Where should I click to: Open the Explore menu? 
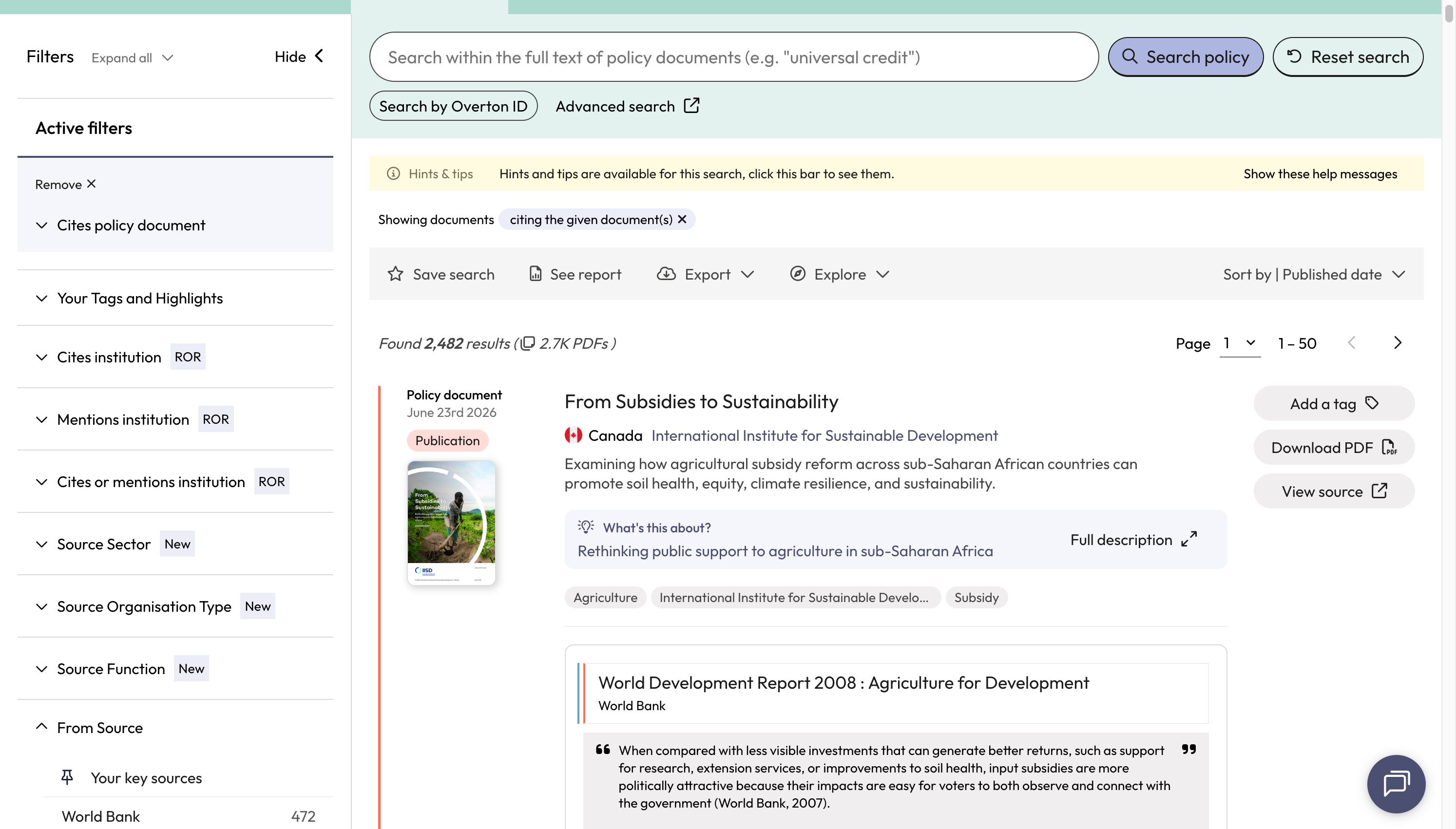point(839,274)
